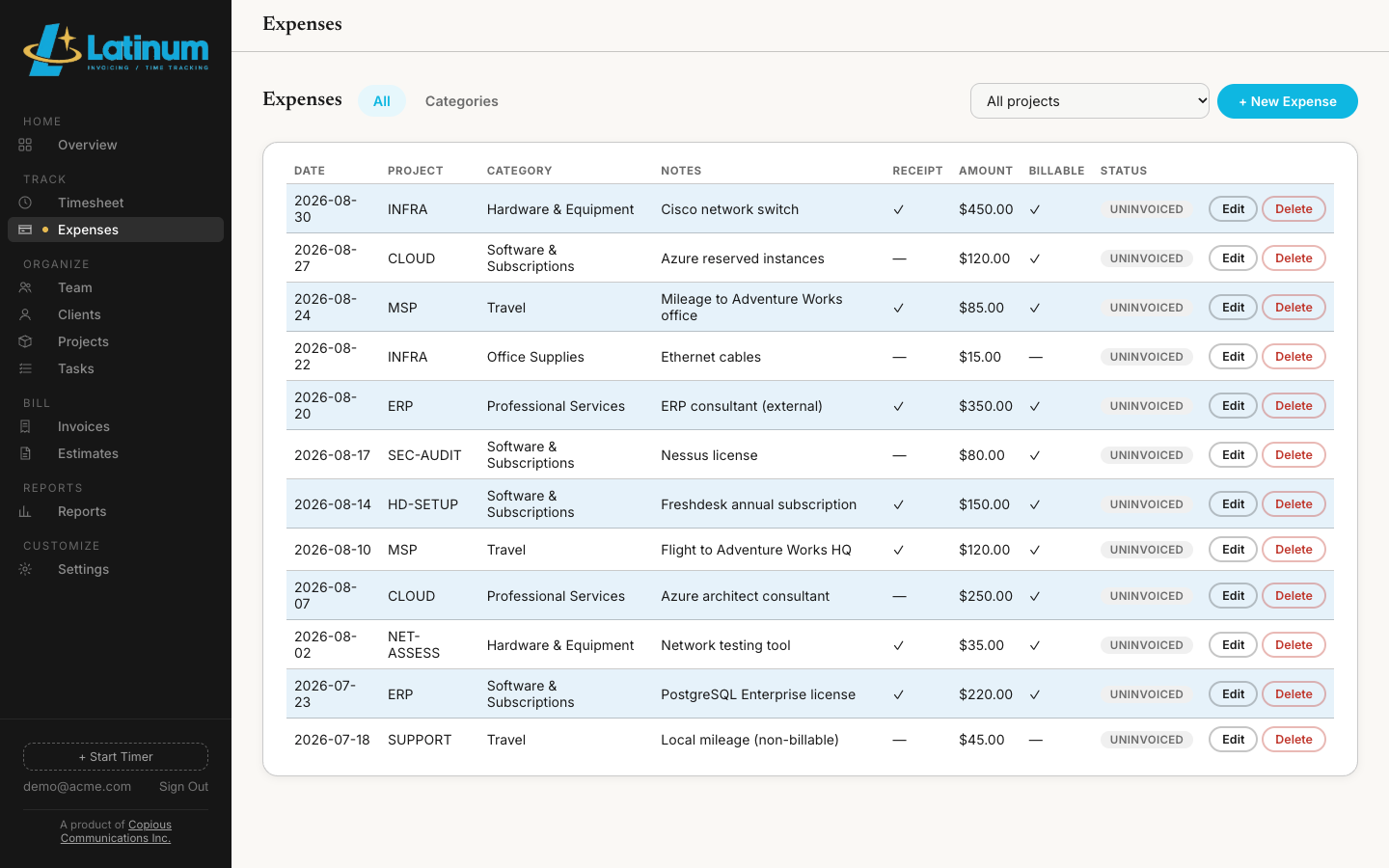Click the UNINVOICED badge for ERP consultant row
The width and height of the screenshot is (1389, 868).
1146,406
